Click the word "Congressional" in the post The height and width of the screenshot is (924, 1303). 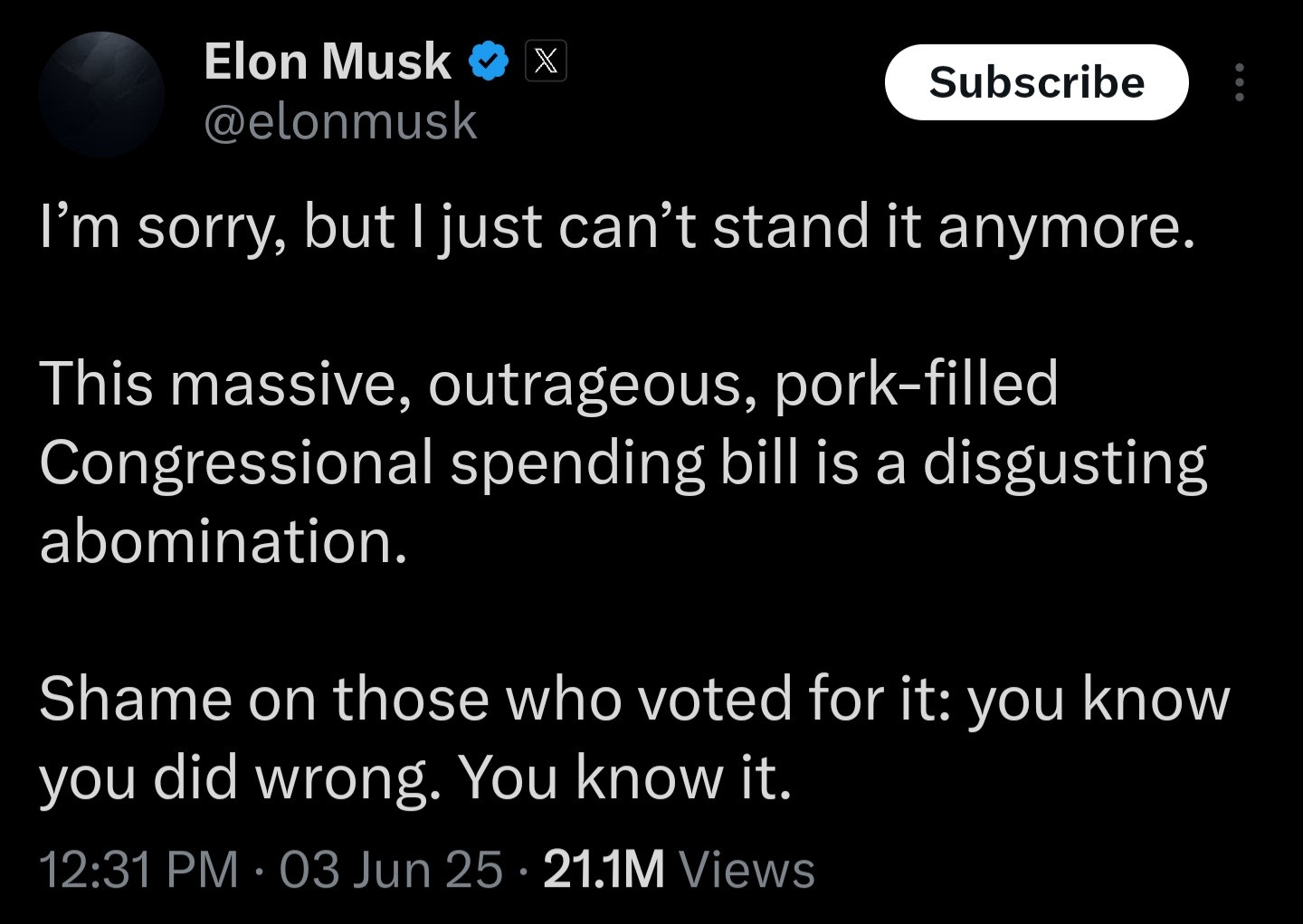tap(236, 463)
